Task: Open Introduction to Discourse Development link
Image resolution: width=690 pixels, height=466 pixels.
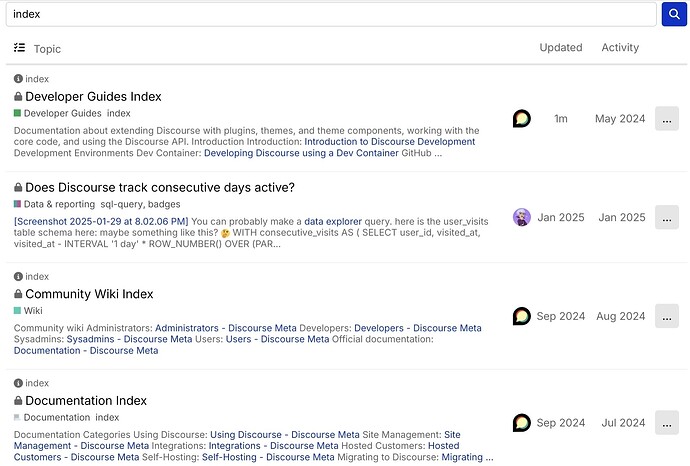Action: tap(389, 142)
